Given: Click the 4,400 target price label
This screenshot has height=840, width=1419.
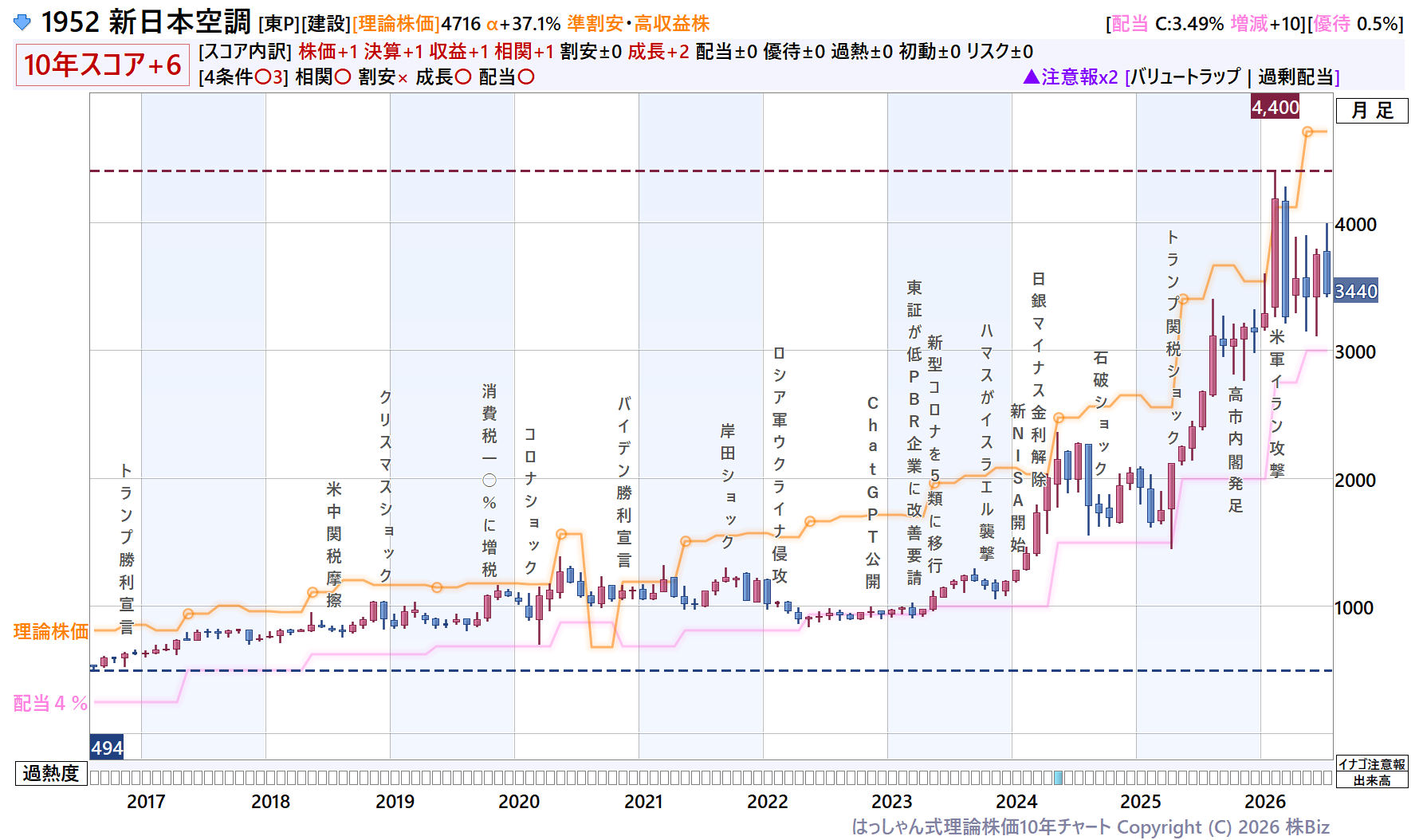Looking at the screenshot, I should [1276, 108].
